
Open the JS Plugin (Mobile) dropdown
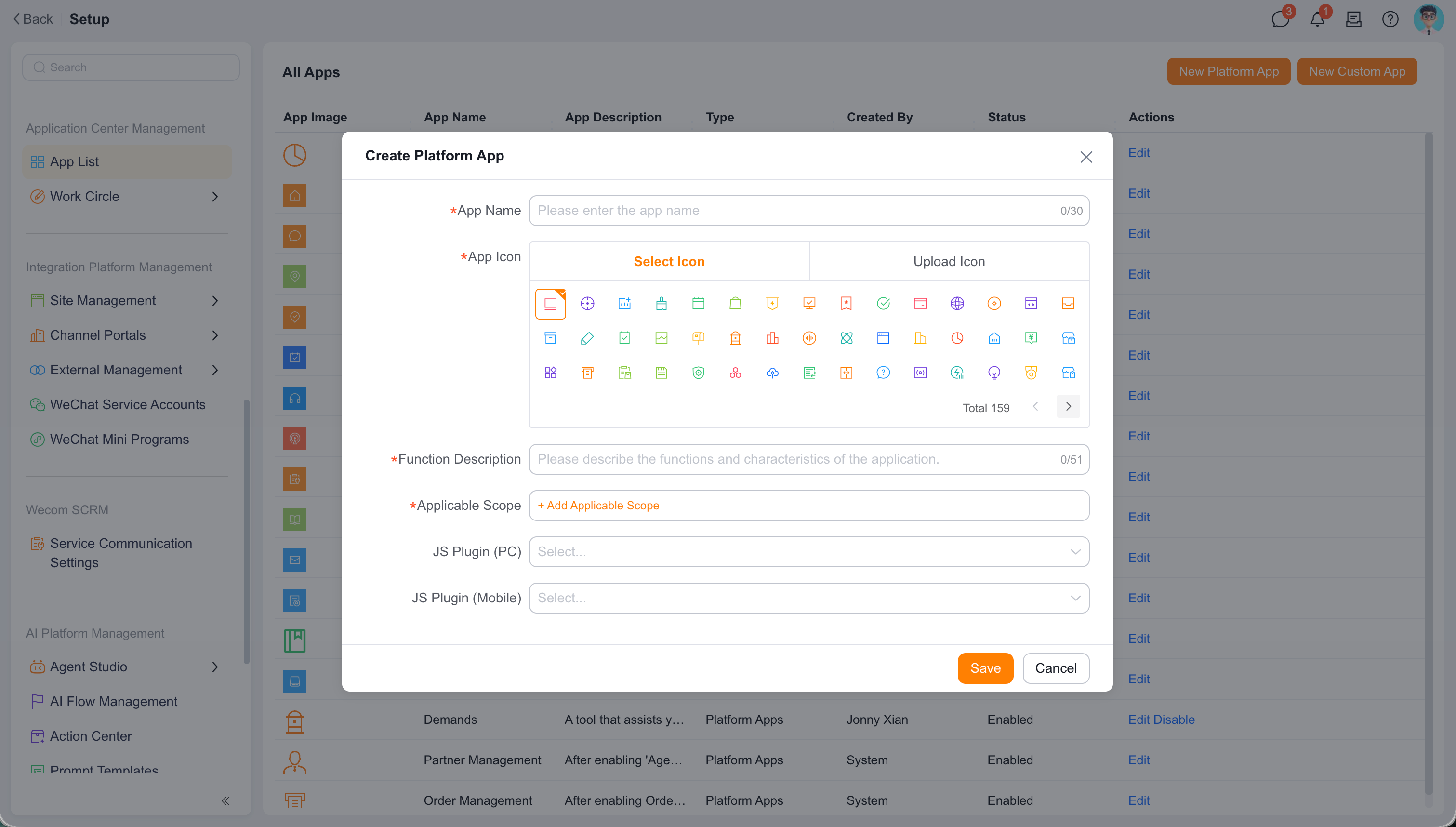pos(809,598)
